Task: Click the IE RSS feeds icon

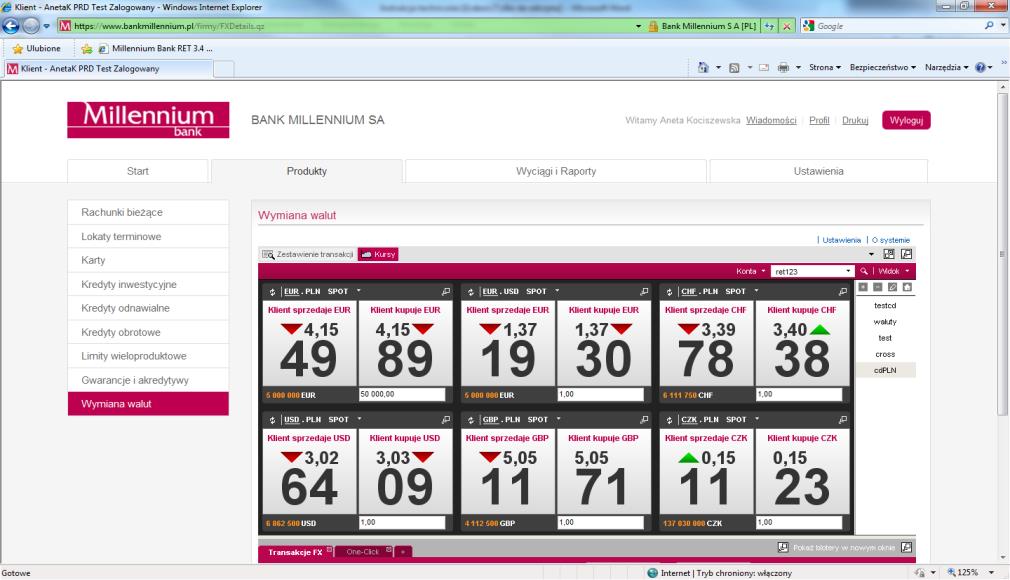Action: 734,67
